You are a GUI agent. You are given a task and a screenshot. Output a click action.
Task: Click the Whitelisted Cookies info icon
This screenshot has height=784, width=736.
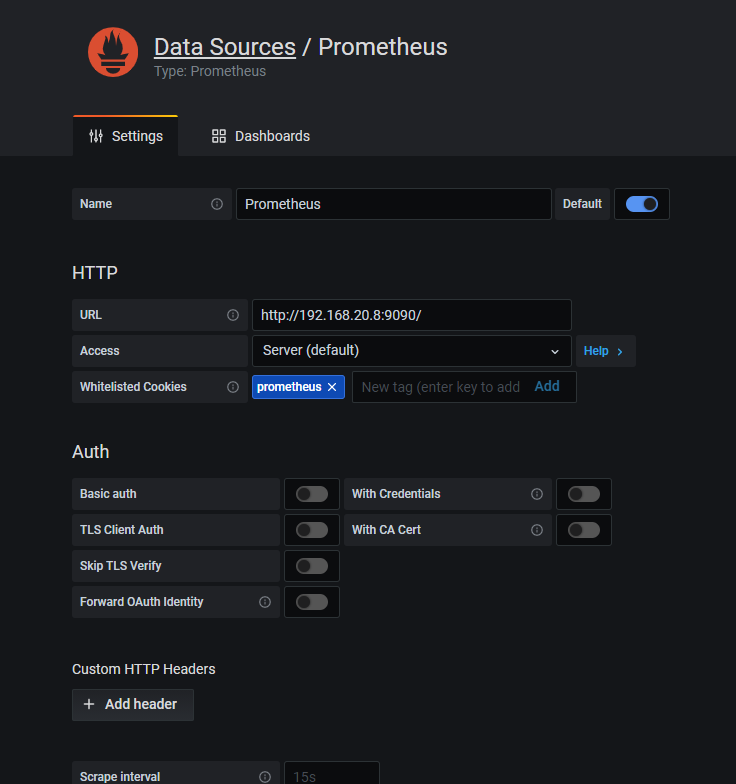233,387
